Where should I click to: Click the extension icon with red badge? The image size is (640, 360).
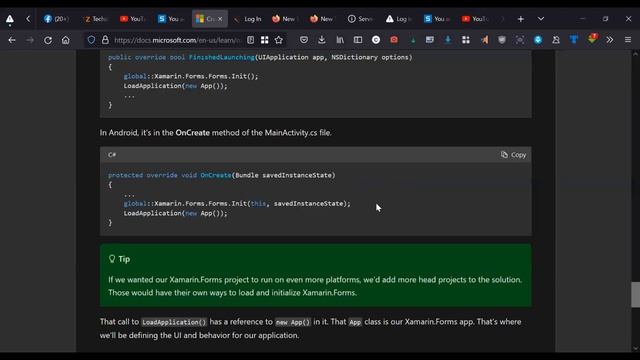[592, 39]
